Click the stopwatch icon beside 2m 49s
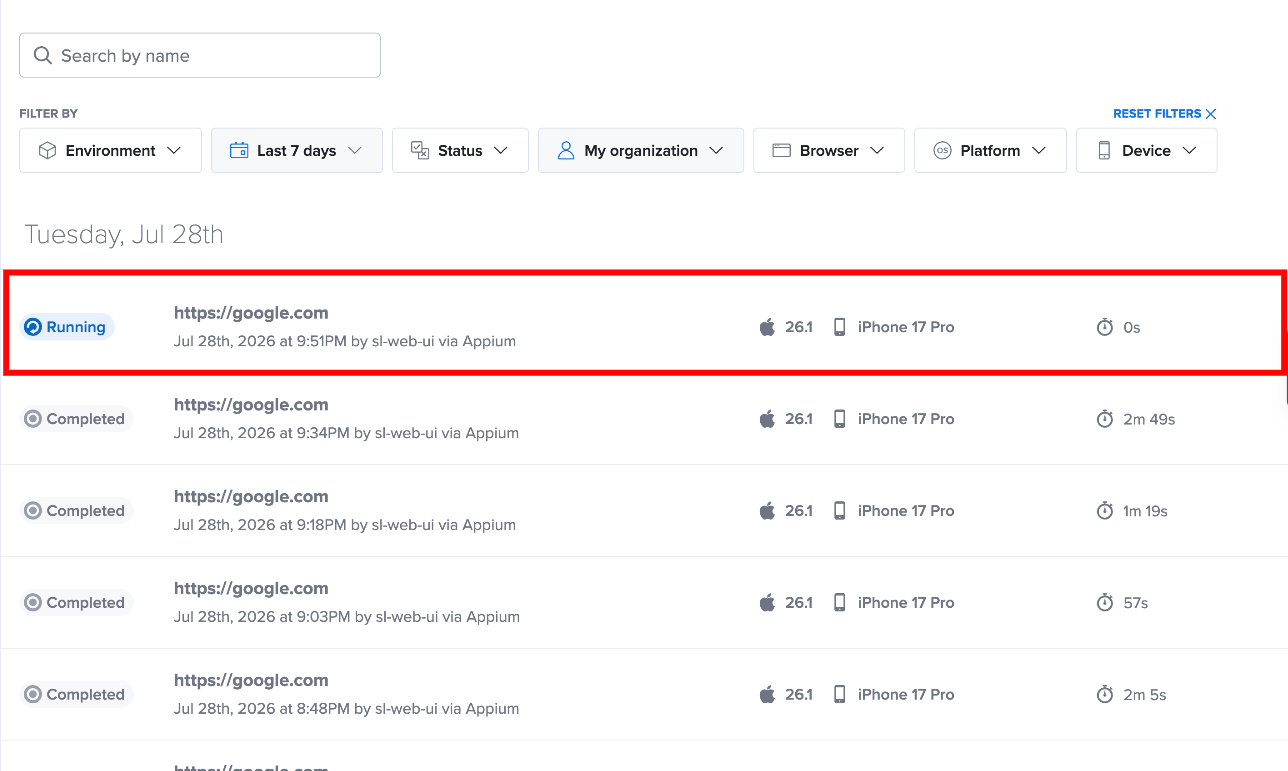 tap(1105, 419)
